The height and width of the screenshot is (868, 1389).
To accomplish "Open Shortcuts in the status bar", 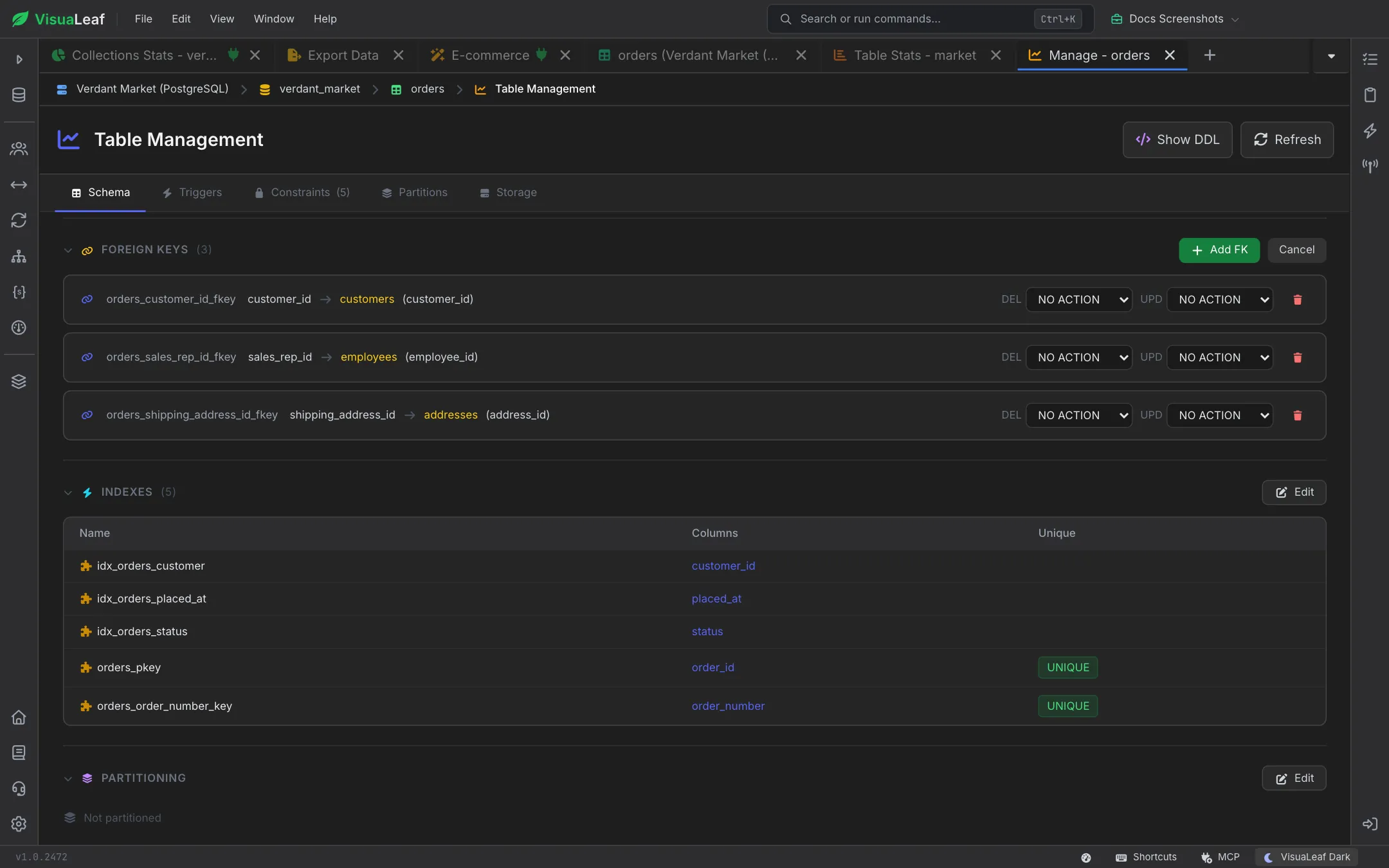I will point(1146,858).
